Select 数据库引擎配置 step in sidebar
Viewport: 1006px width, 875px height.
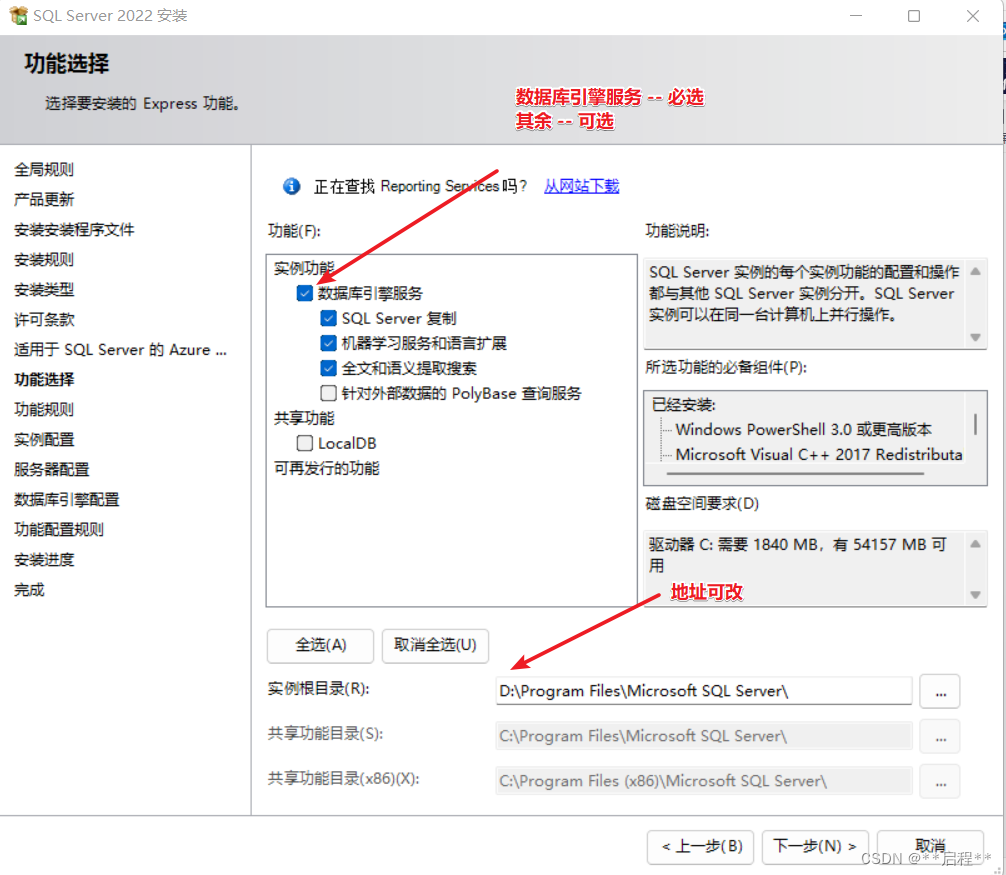67,500
